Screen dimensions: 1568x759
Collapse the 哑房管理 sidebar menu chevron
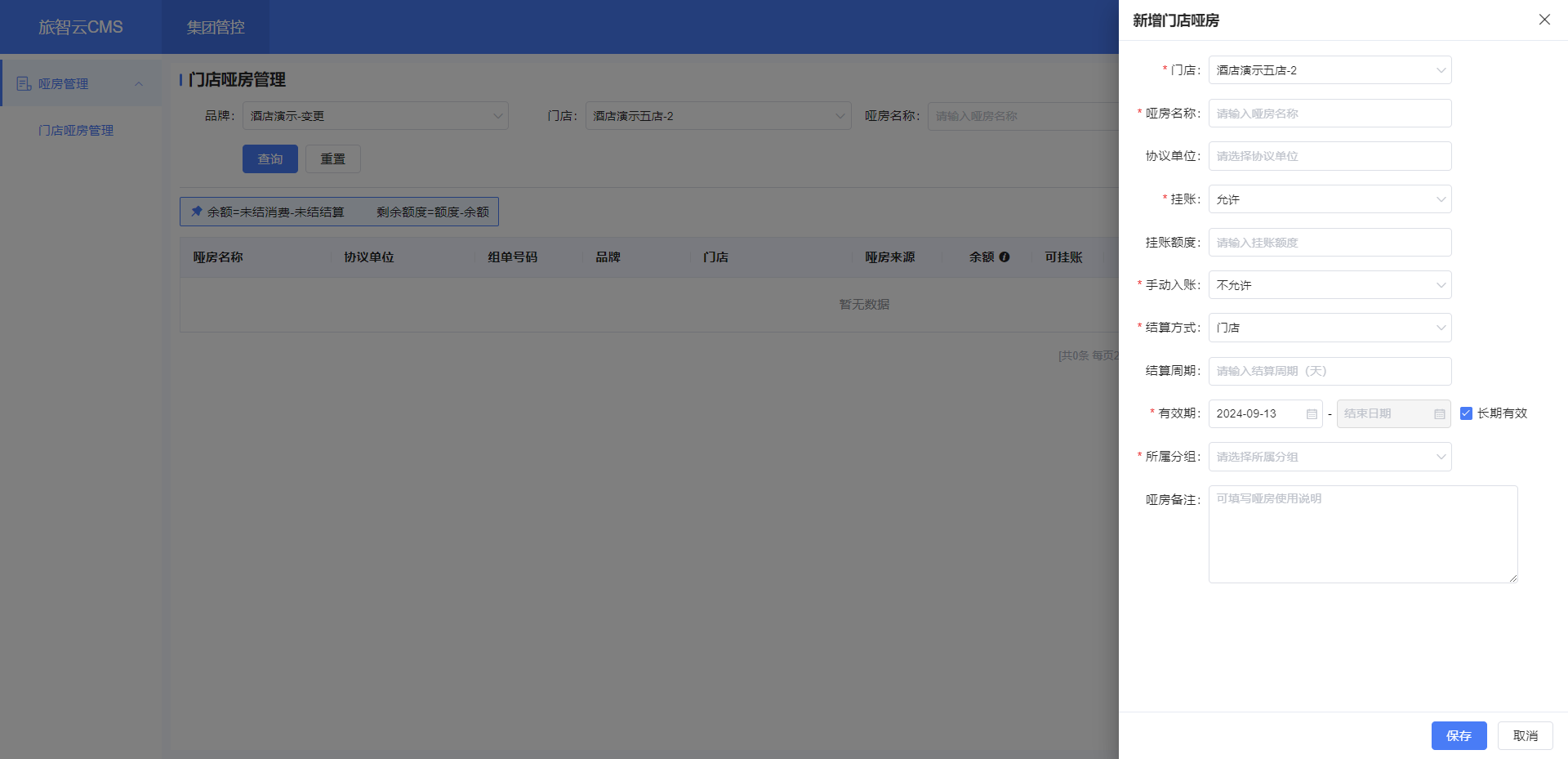tap(139, 83)
